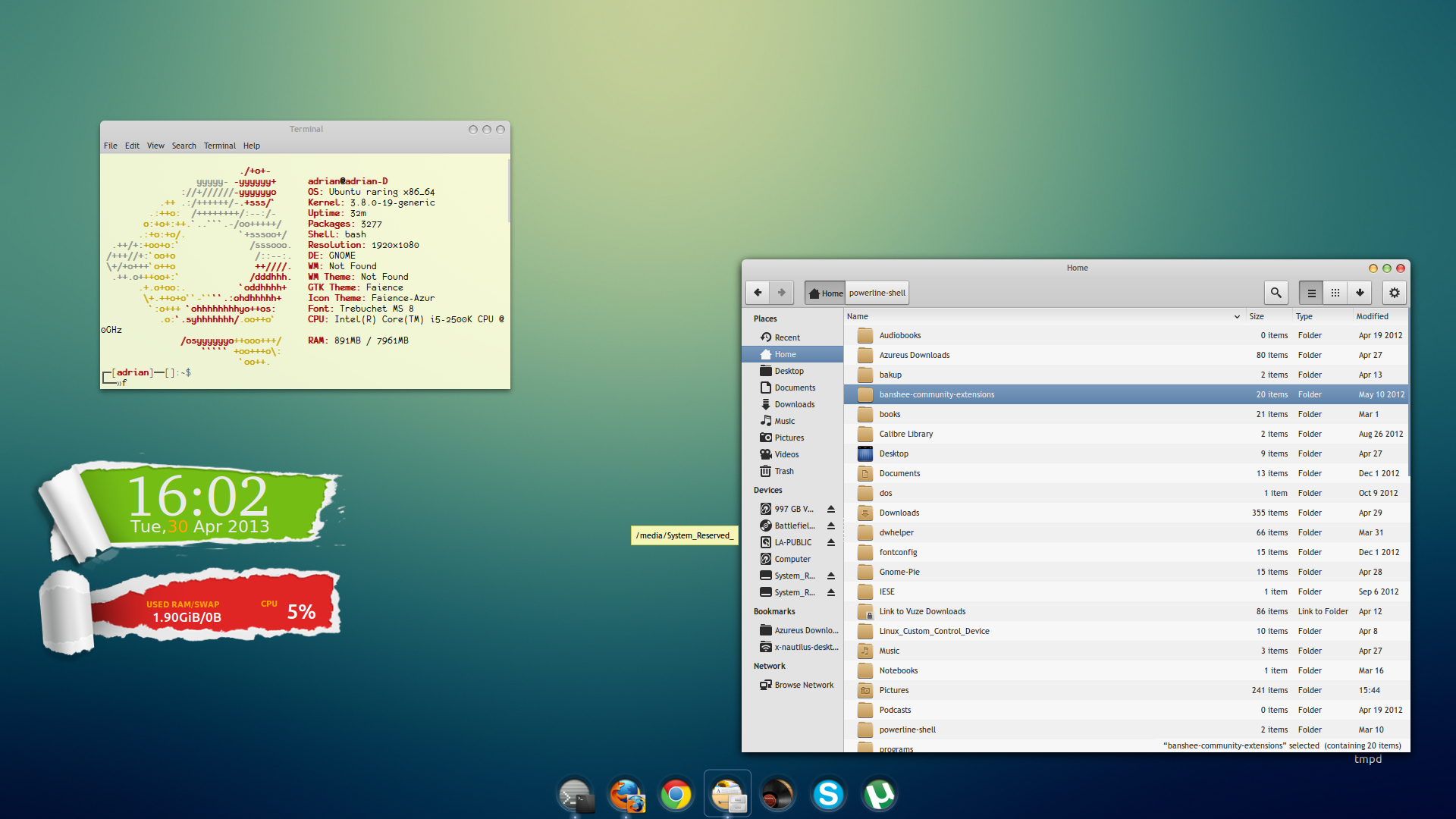Eject the LA-PUBLIC device
The height and width of the screenshot is (819, 1456).
pyautogui.click(x=831, y=542)
